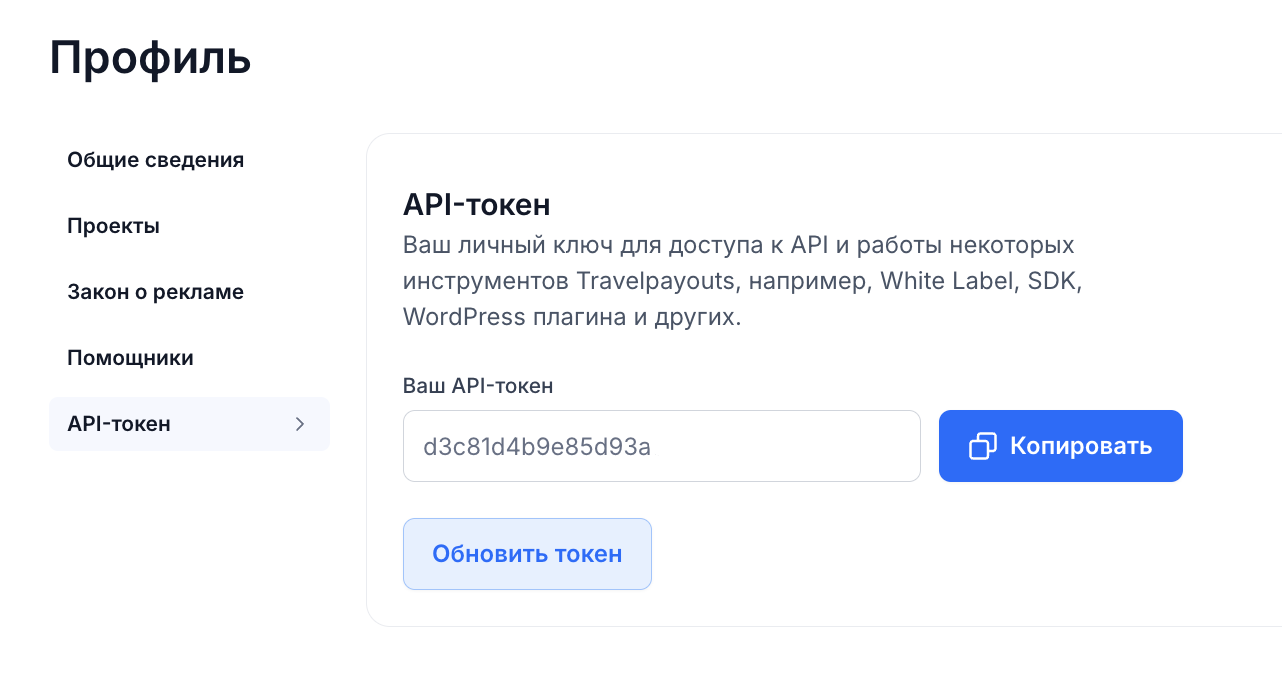Click the word WordPress in description
Screen dimensions: 1282x686
[x=464, y=317]
